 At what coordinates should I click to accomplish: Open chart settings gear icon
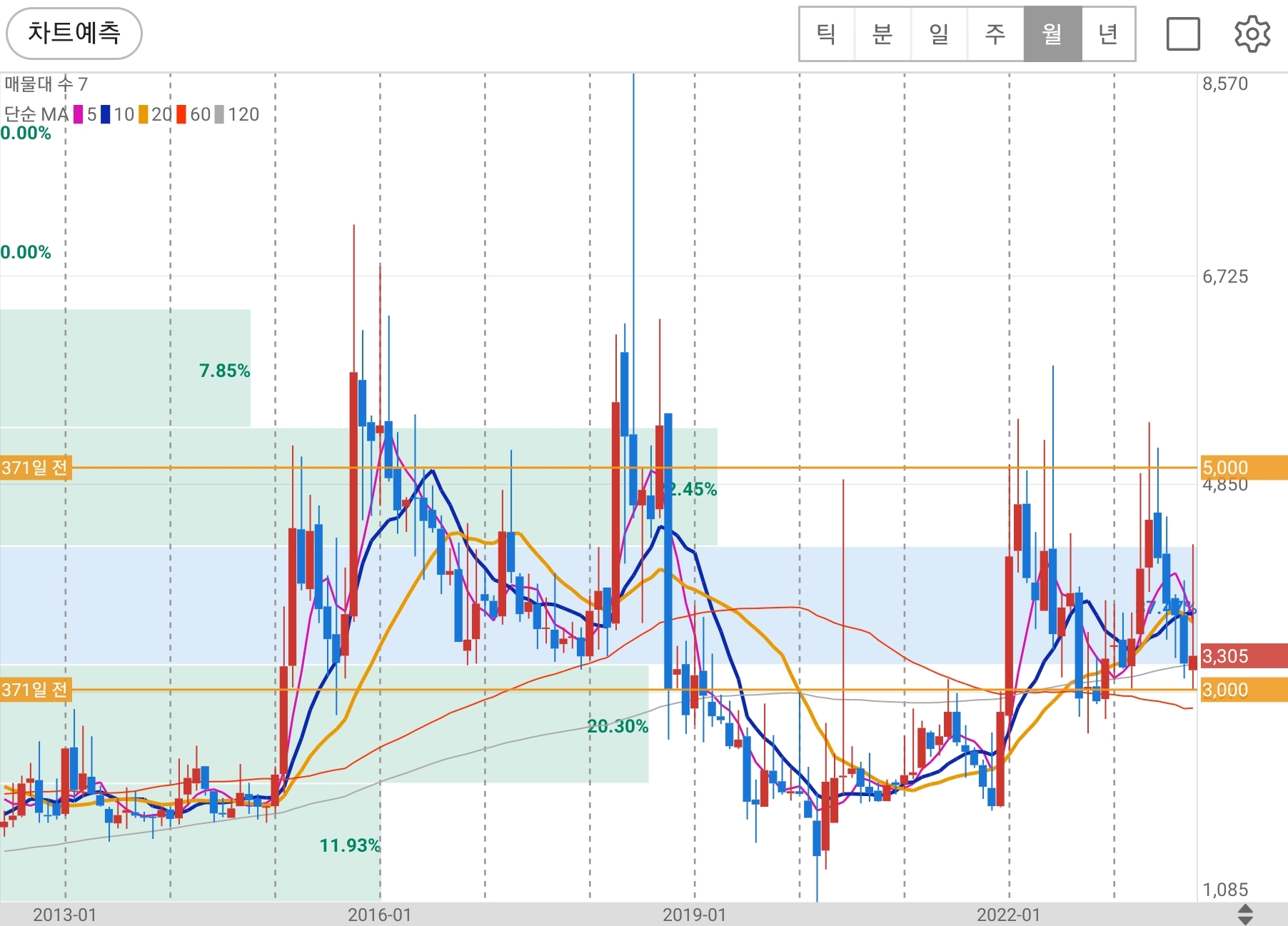1252,34
